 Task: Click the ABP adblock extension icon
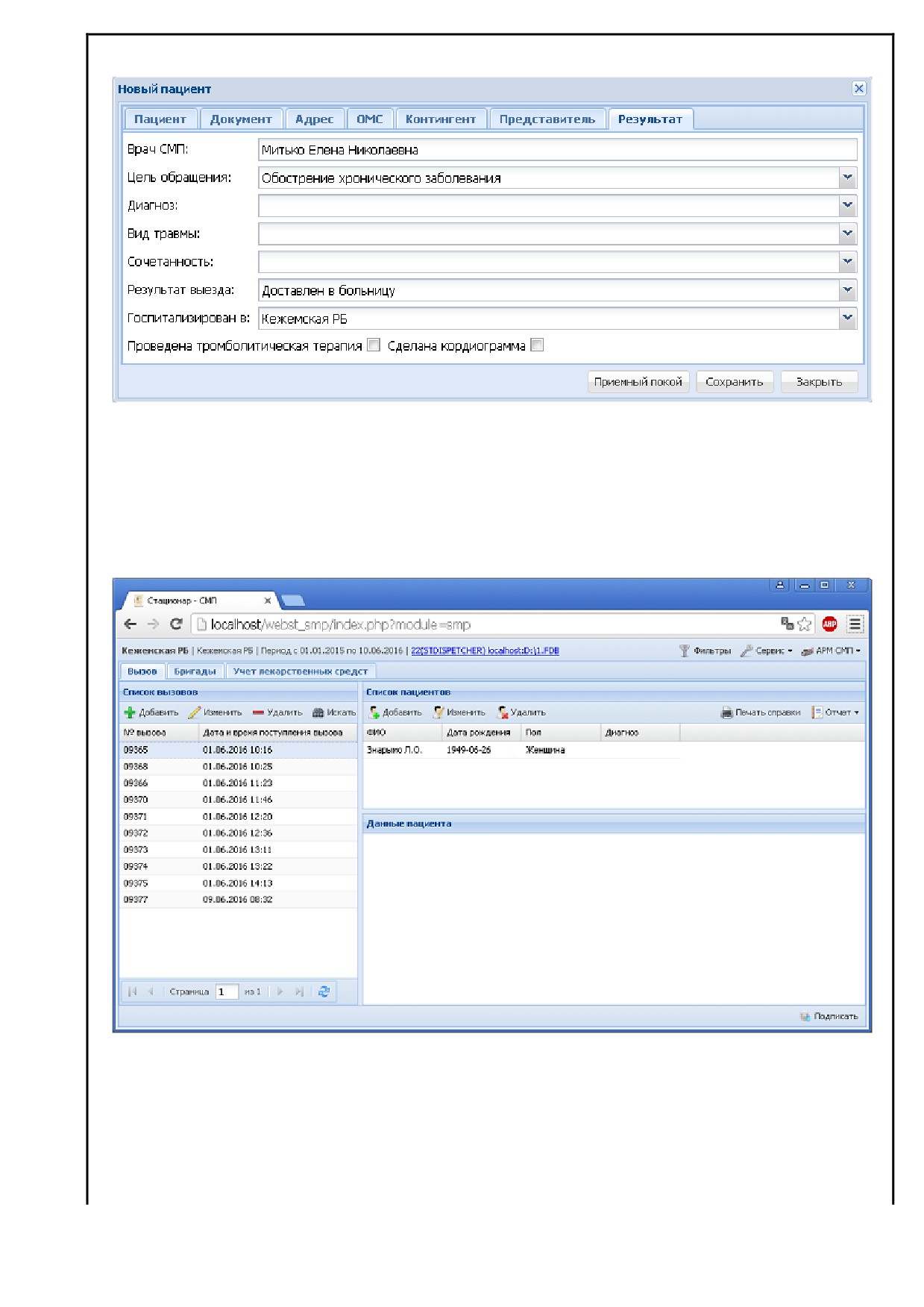click(x=829, y=624)
